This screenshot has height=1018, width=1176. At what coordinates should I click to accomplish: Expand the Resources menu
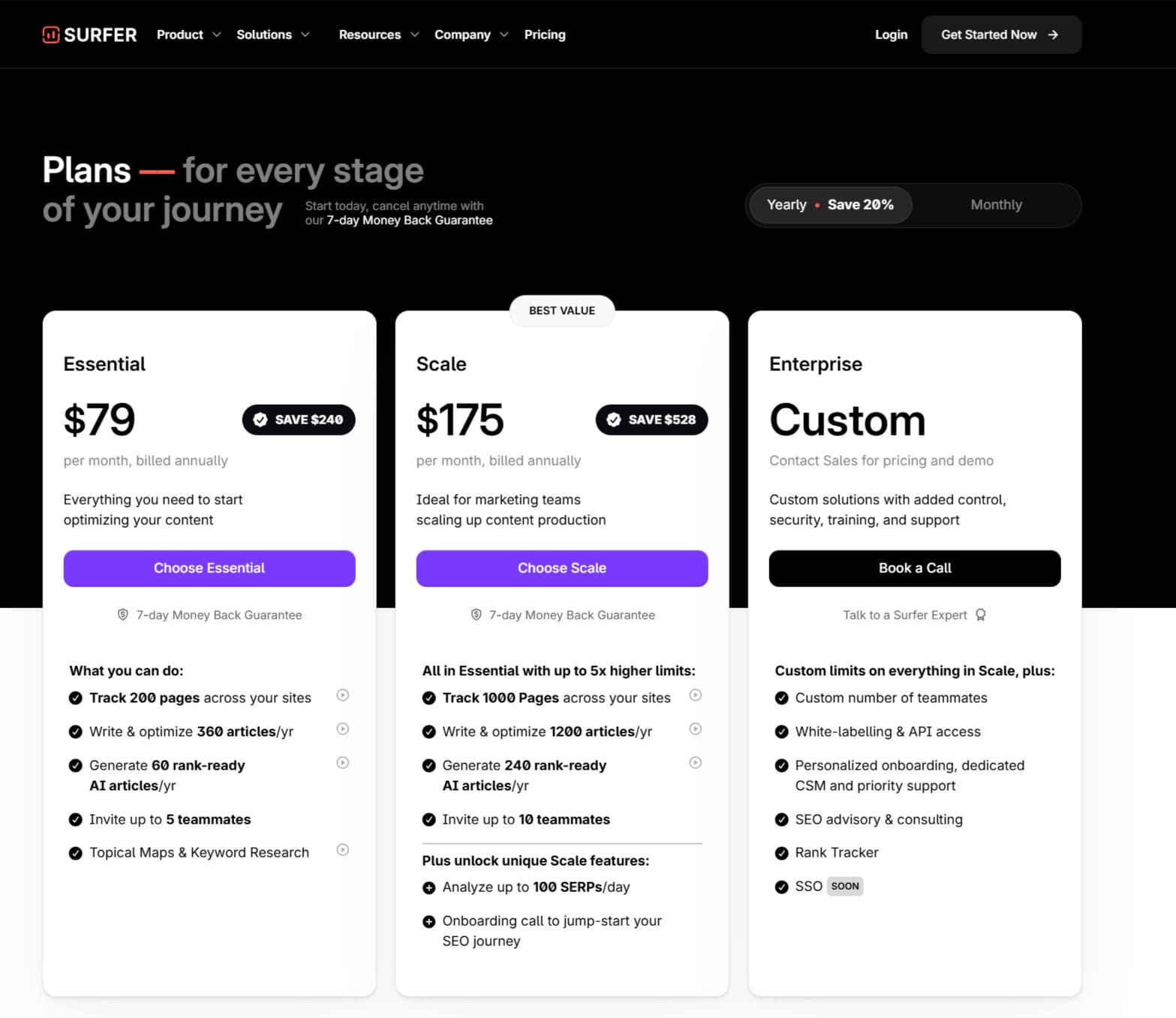[x=378, y=35]
